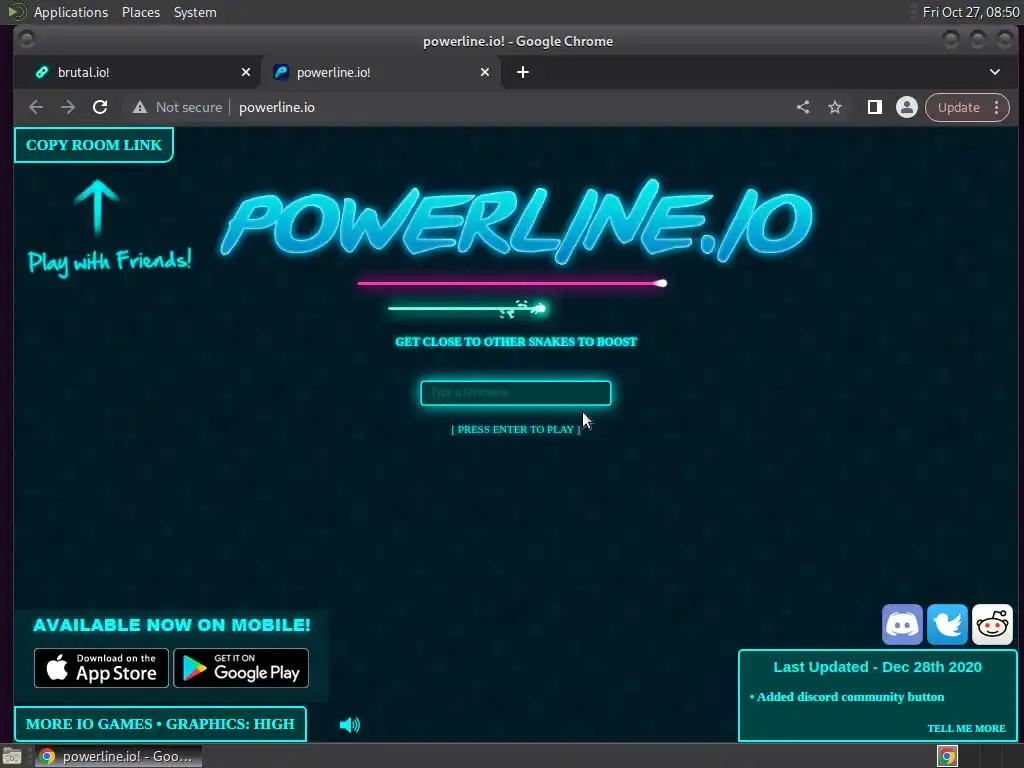
Task: Open a new tab with plus button
Action: pos(523,72)
